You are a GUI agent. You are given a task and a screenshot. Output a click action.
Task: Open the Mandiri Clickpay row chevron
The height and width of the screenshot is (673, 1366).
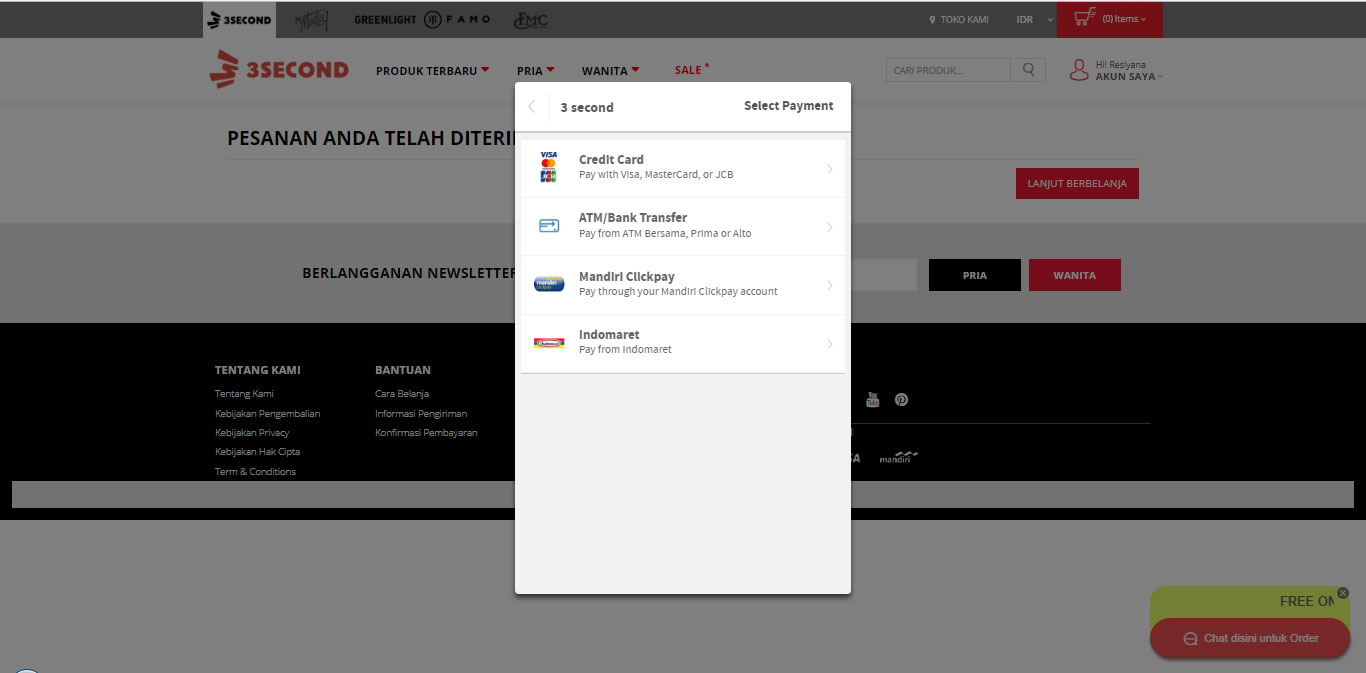tap(830, 285)
